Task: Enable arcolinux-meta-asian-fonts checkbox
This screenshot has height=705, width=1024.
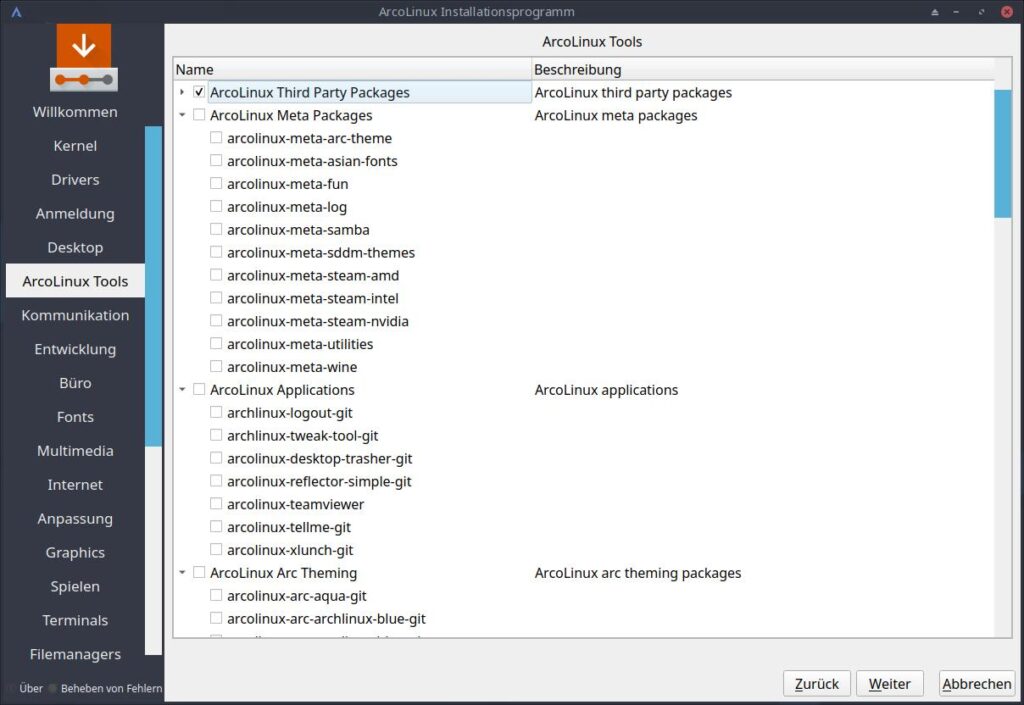Action: (x=216, y=161)
